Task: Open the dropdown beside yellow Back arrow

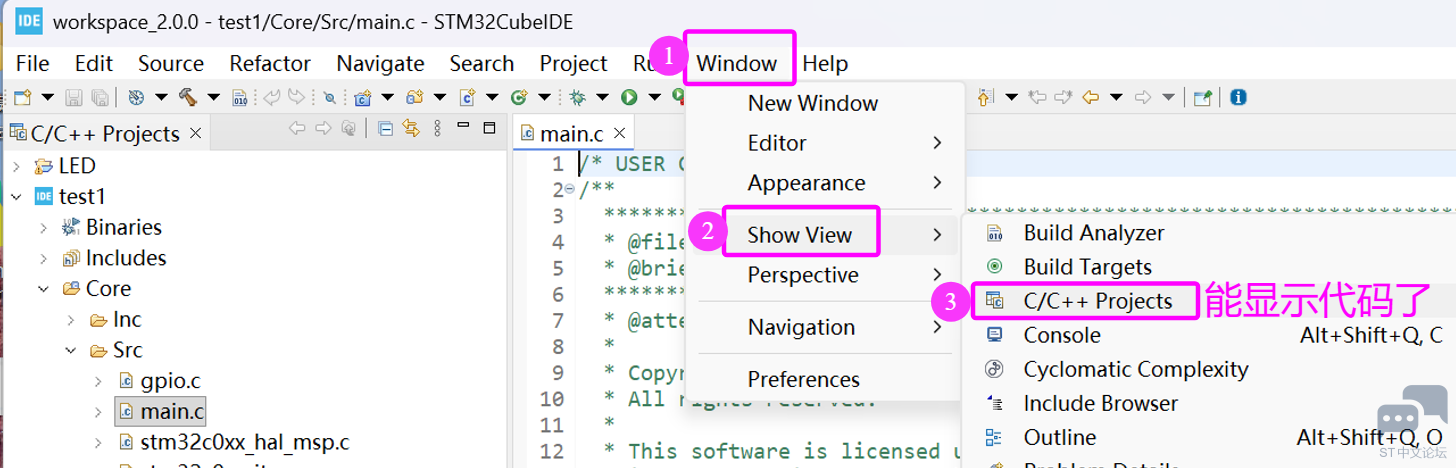Action: (x=1117, y=97)
